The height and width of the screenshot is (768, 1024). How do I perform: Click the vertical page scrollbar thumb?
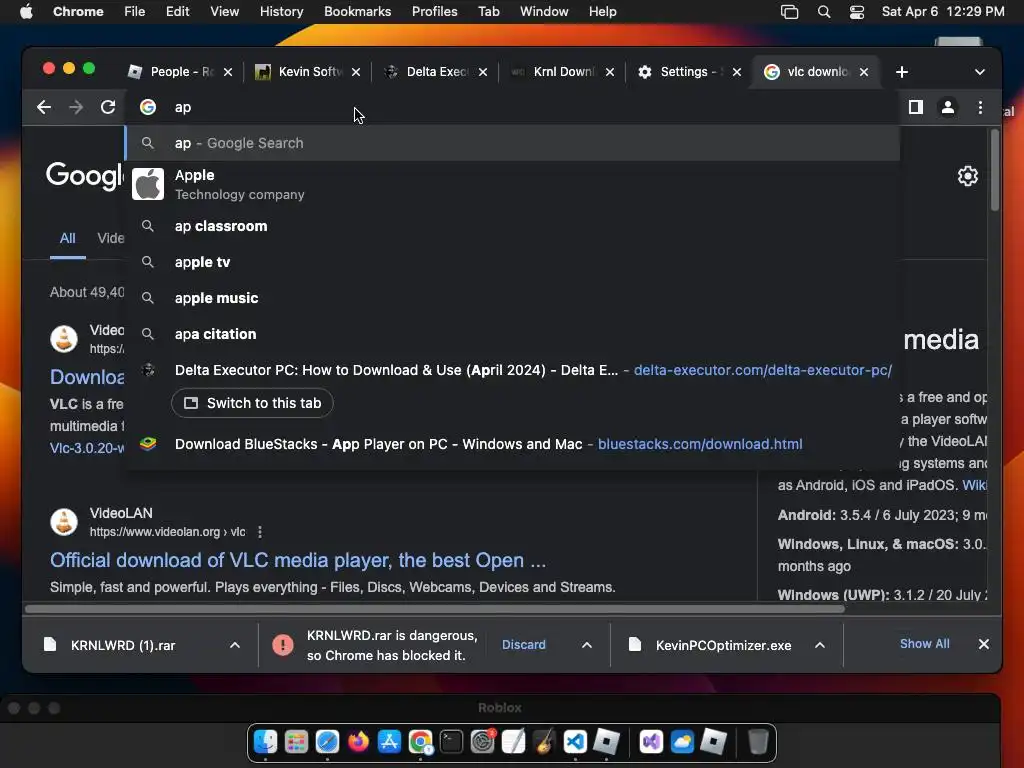995,171
